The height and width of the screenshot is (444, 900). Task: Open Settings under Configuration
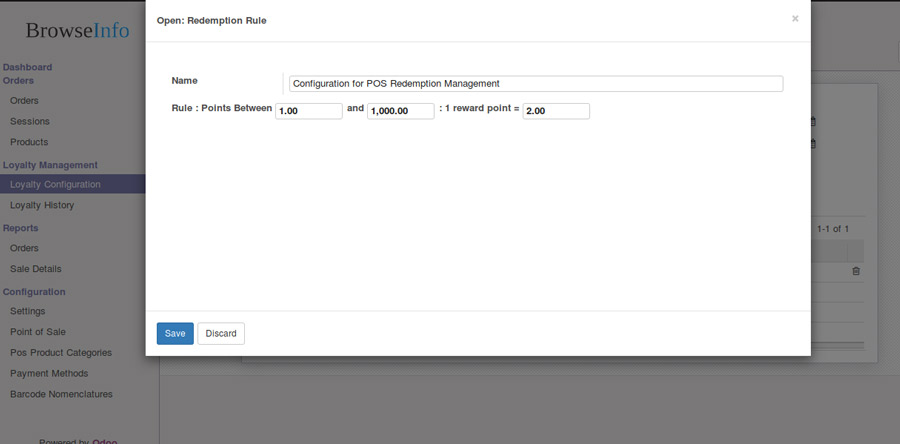coord(28,311)
